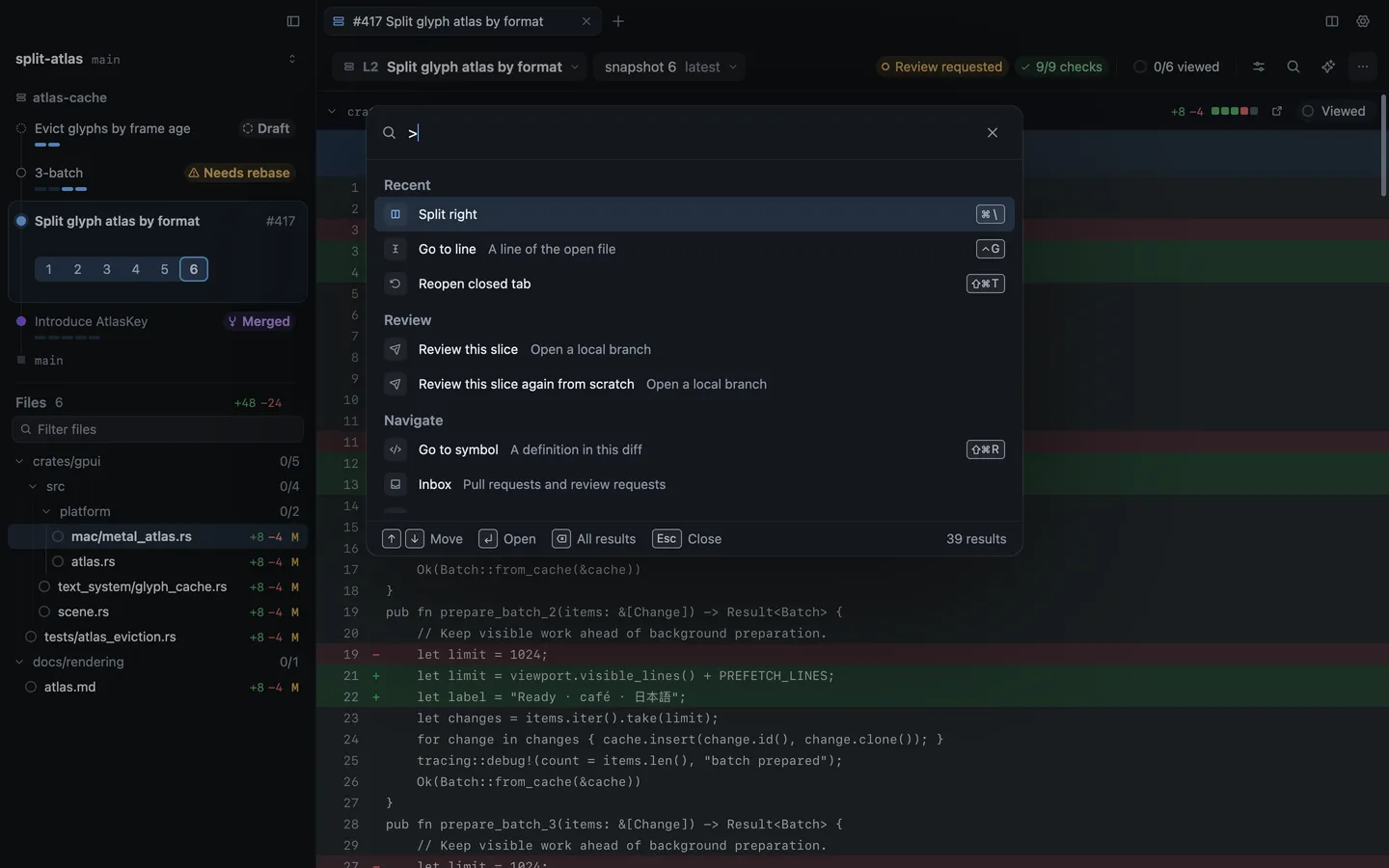This screenshot has height=868, width=1389.
Task: Click the up arrow Move key hint
Action: [x=392, y=539]
